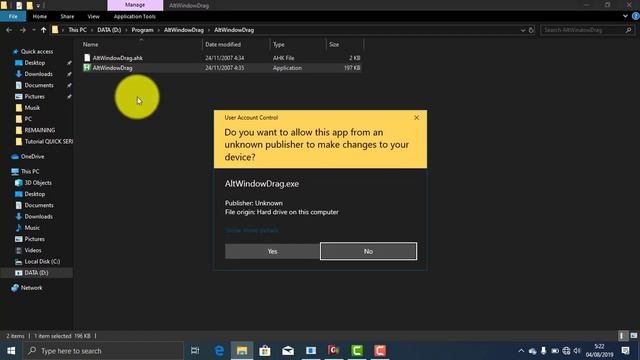Open Local Disk (C:) in sidebar
The height and width of the screenshot is (360, 640).
[42, 262]
